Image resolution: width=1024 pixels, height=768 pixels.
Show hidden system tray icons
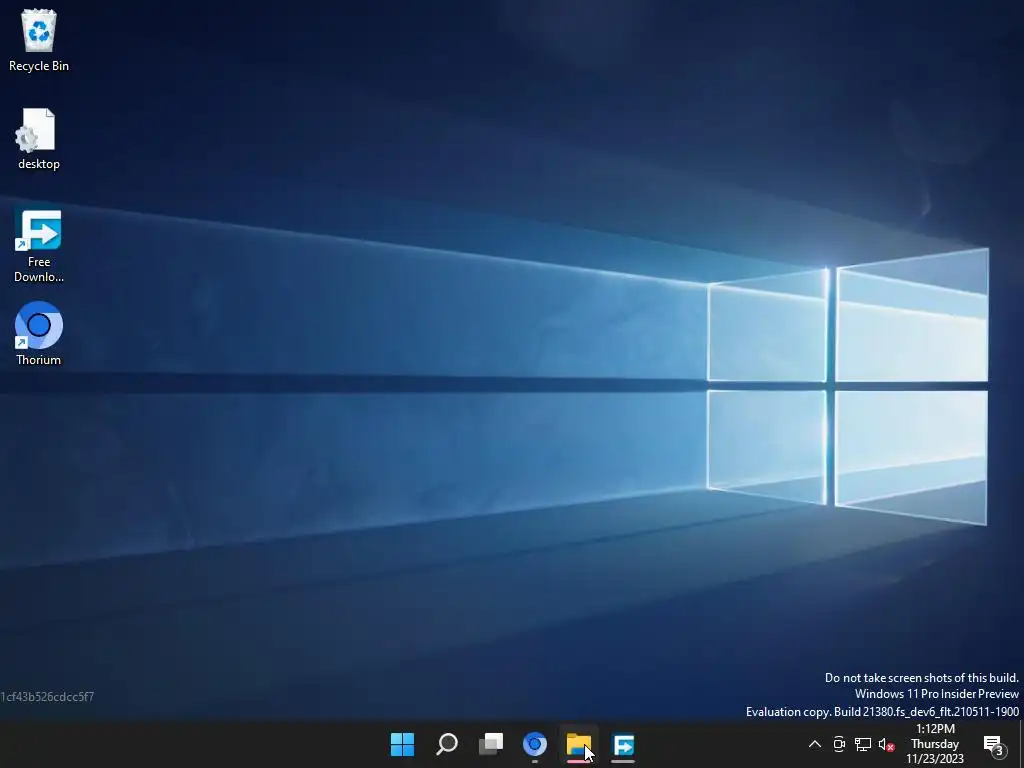tap(814, 744)
